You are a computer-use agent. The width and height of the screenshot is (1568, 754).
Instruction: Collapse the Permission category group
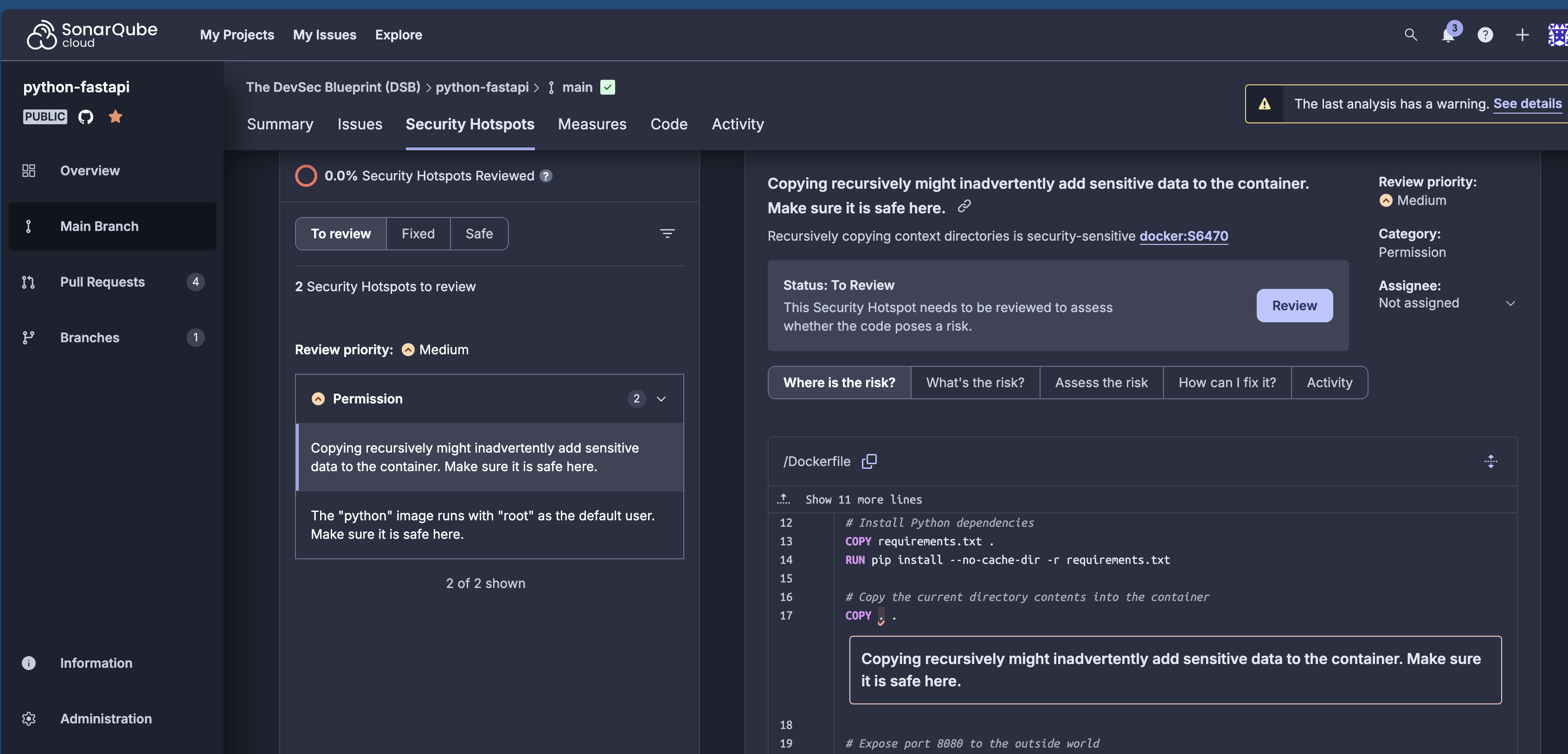click(661, 399)
